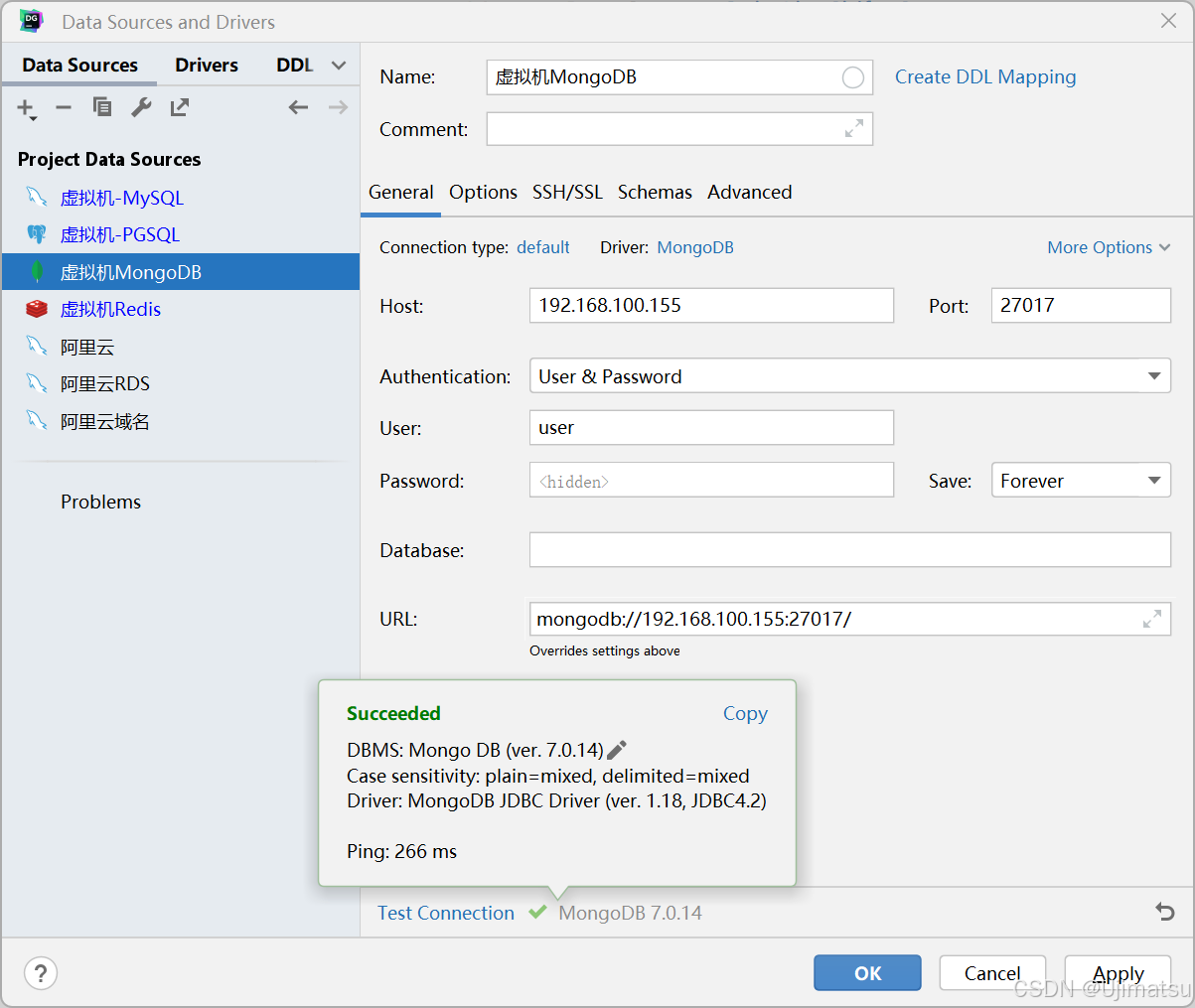Close the Data Sources and Drivers dialog
Screen dimensions: 1195x1008
pos(1168,21)
